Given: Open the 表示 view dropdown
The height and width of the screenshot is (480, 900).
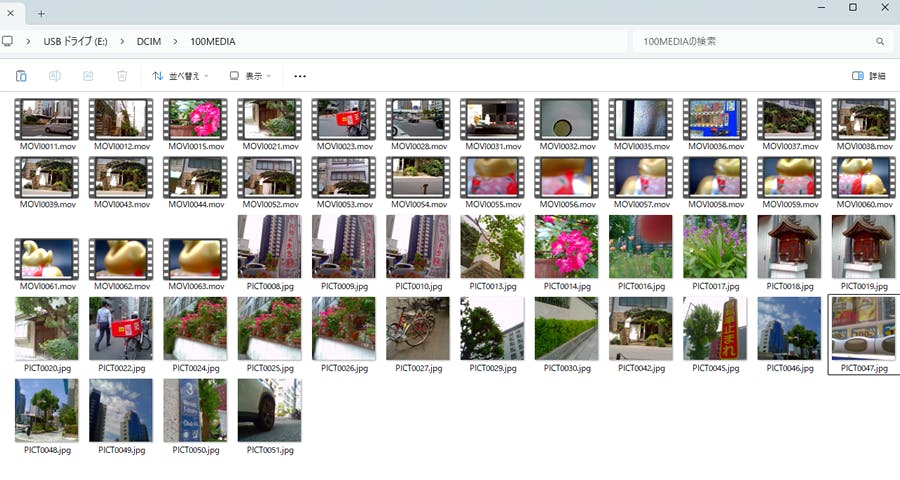Looking at the screenshot, I should coord(250,76).
